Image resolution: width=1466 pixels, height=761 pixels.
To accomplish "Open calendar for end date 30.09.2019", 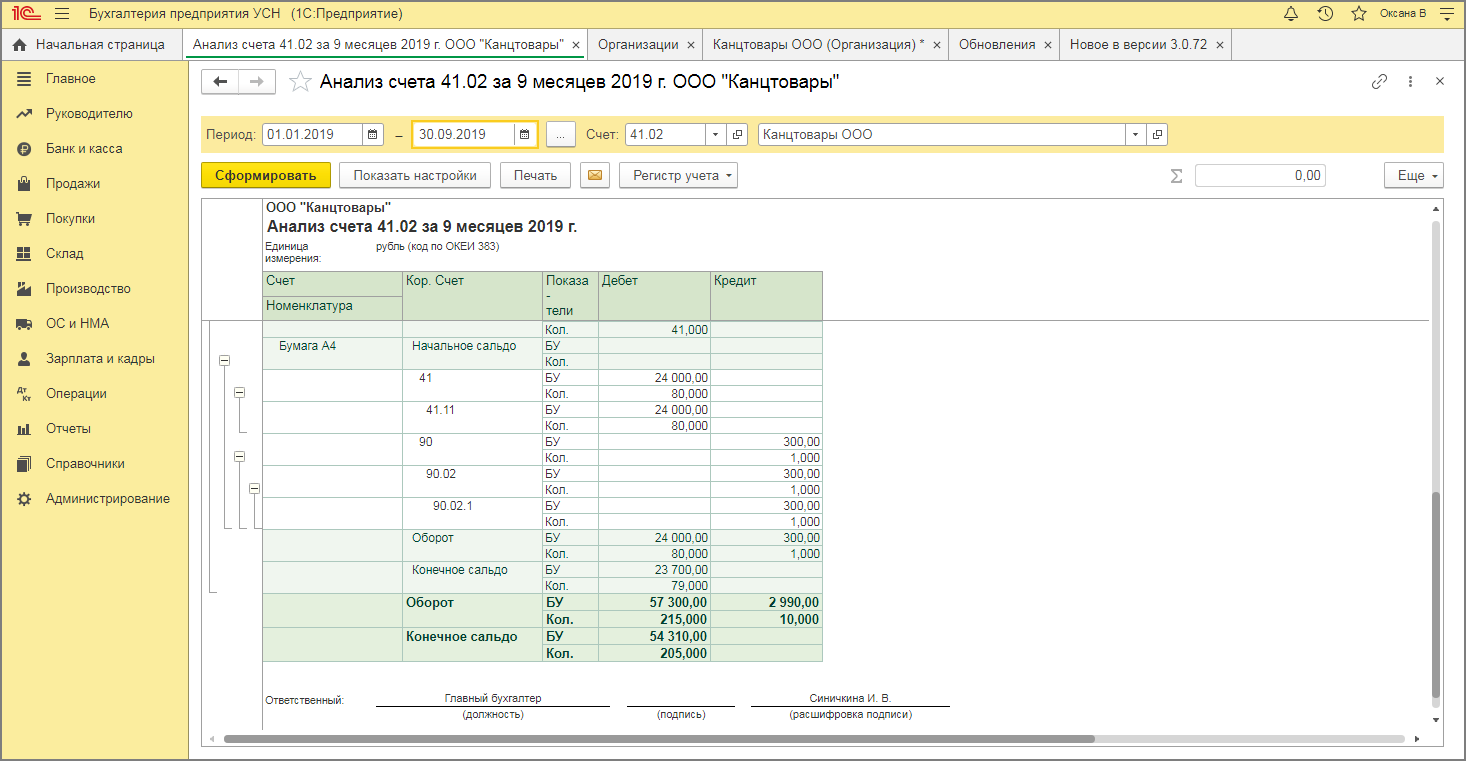I will (x=525, y=134).
